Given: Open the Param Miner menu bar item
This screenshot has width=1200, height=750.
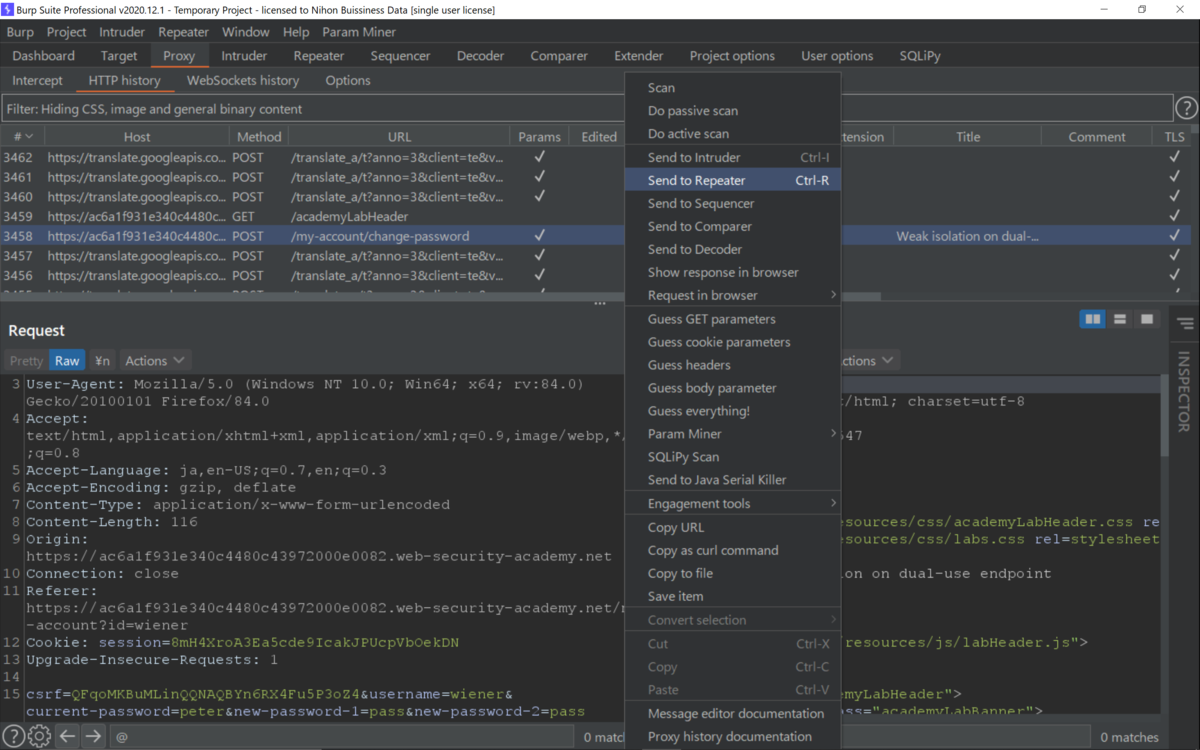Looking at the screenshot, I should pyautogui.click(x=359, y=32).
